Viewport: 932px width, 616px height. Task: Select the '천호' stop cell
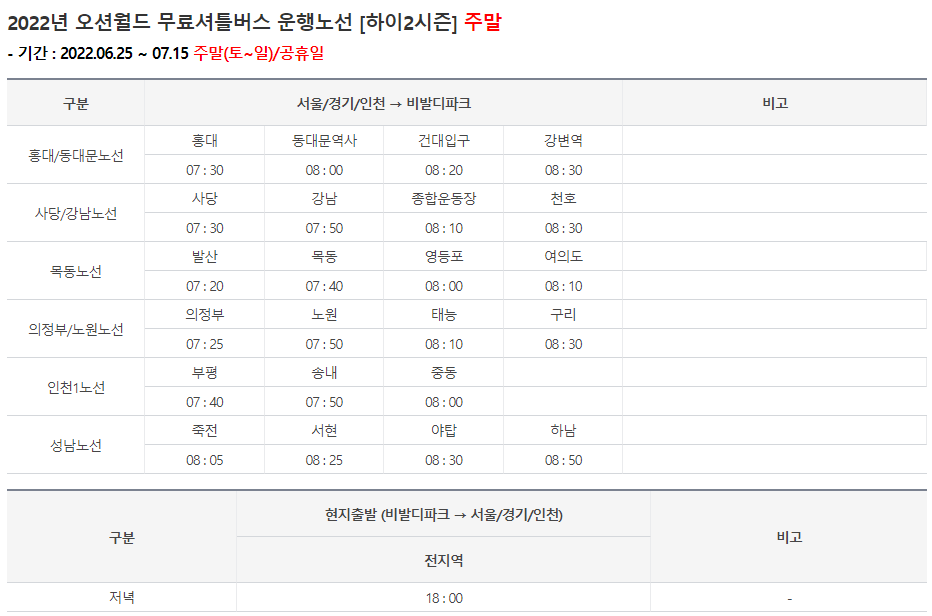[563, 199]
